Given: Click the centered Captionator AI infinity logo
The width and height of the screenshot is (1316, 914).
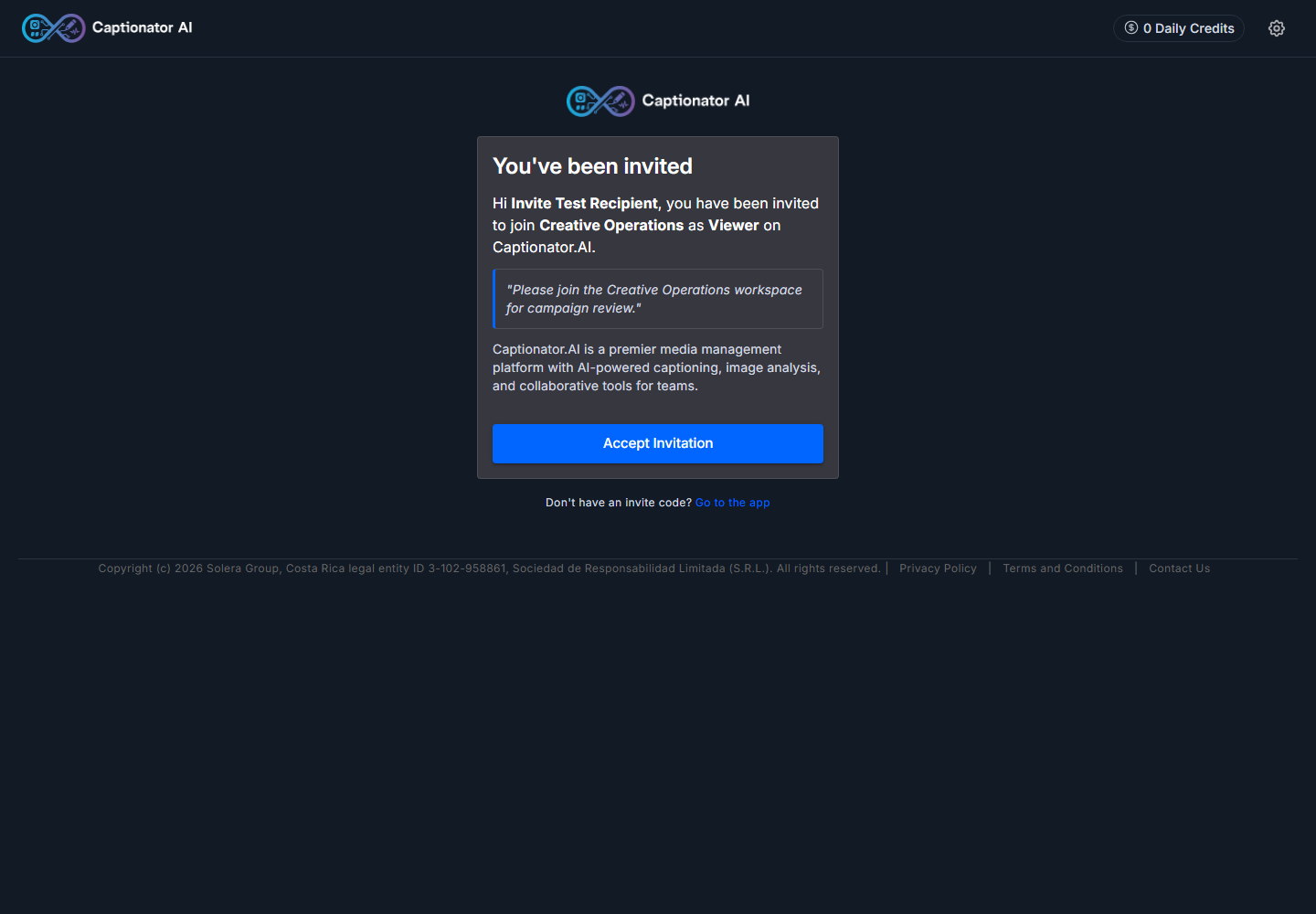Looking at the screenshot, I should point(600,101).
